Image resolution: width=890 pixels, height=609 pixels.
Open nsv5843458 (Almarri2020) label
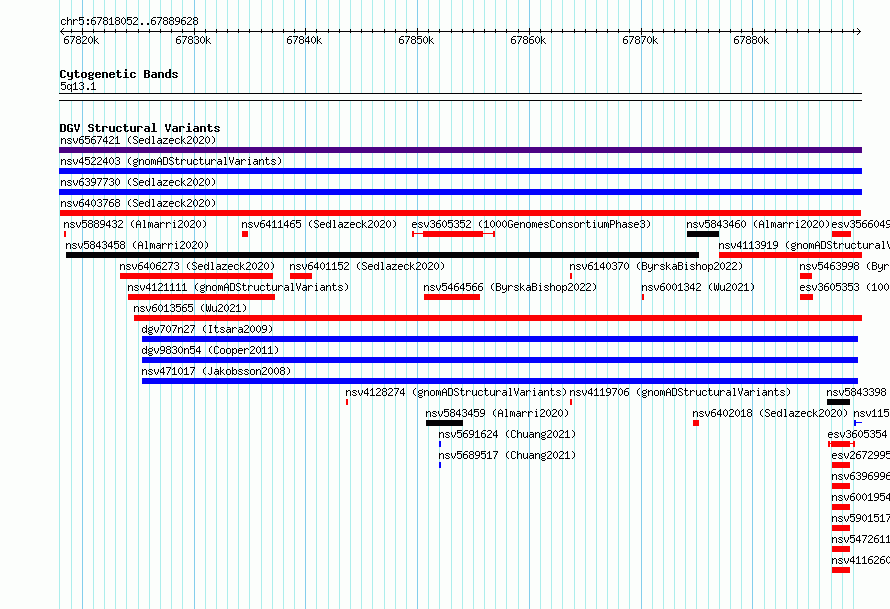[137, 245]
